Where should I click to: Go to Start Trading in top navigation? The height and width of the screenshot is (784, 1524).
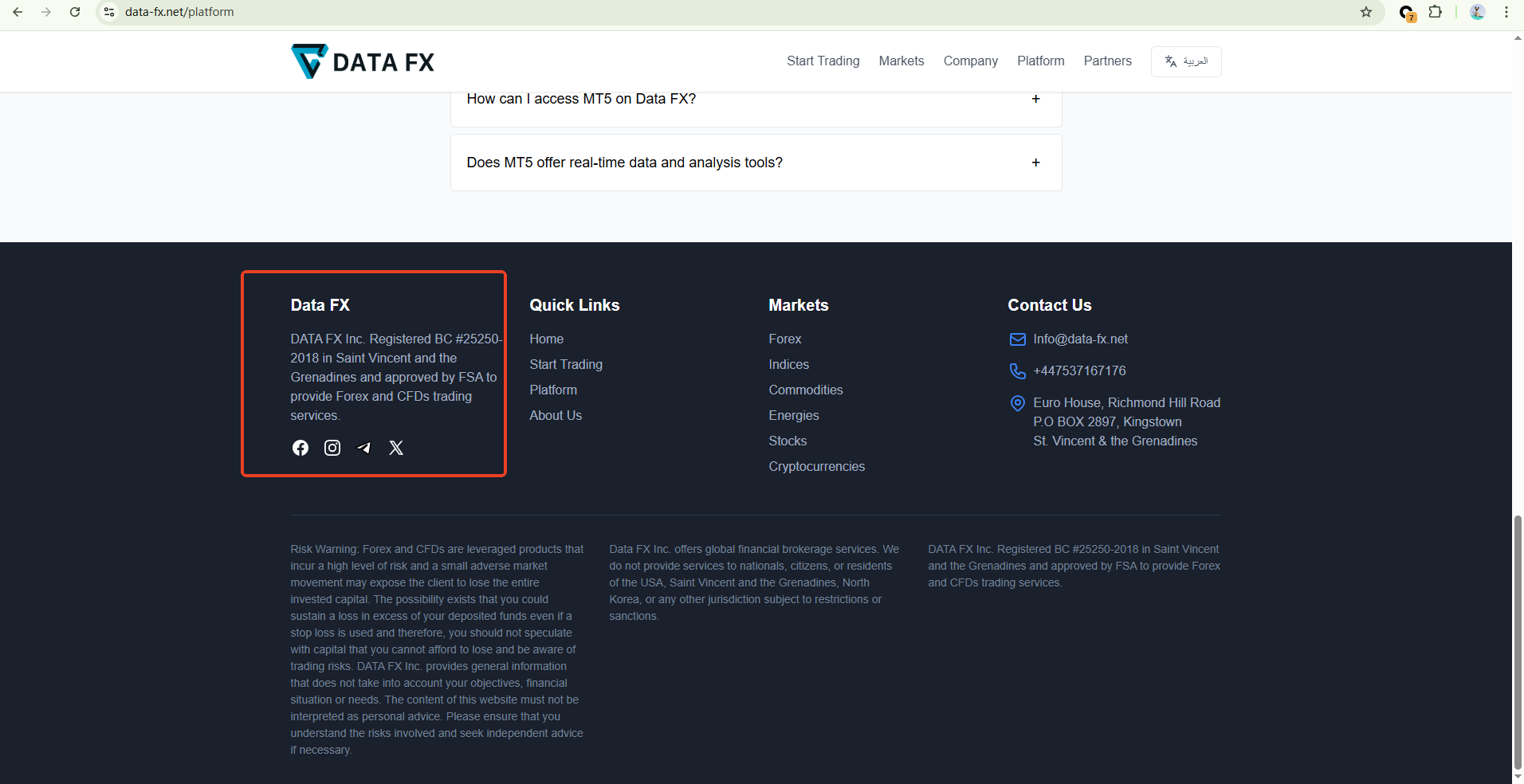(x=823, y=61)
